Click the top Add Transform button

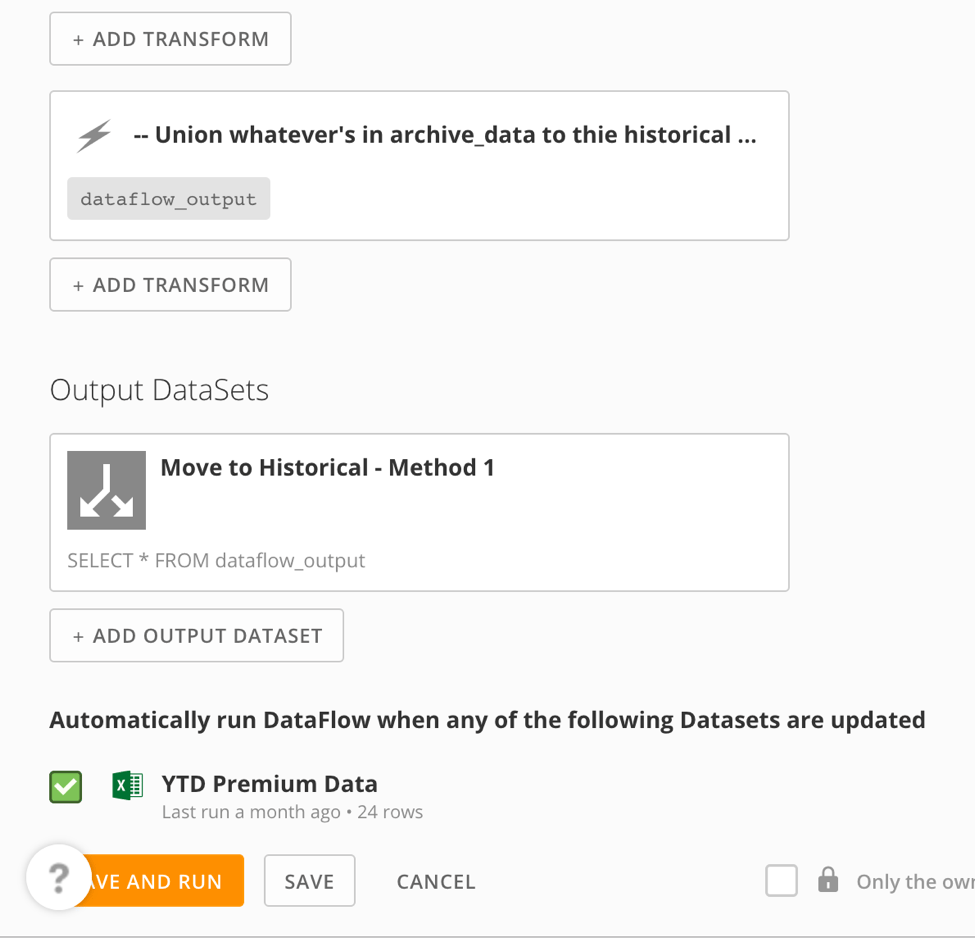170,39
